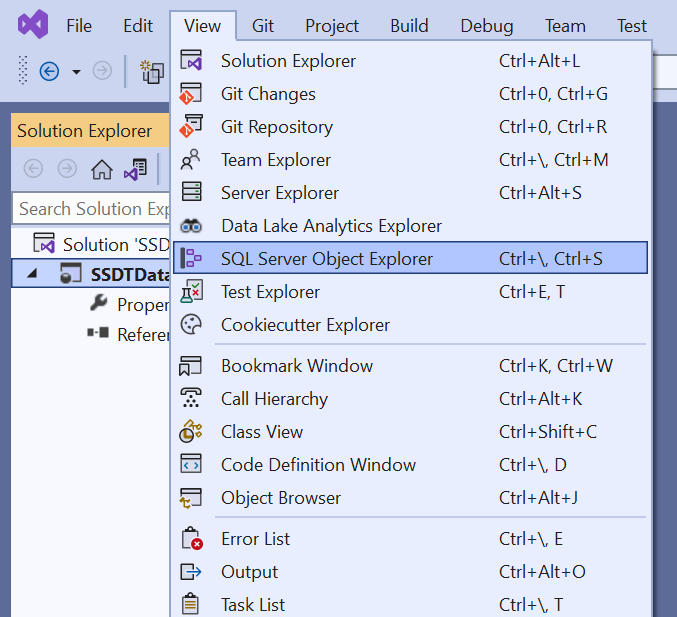Click the Git Changes icon

click(x=191, y=94)
